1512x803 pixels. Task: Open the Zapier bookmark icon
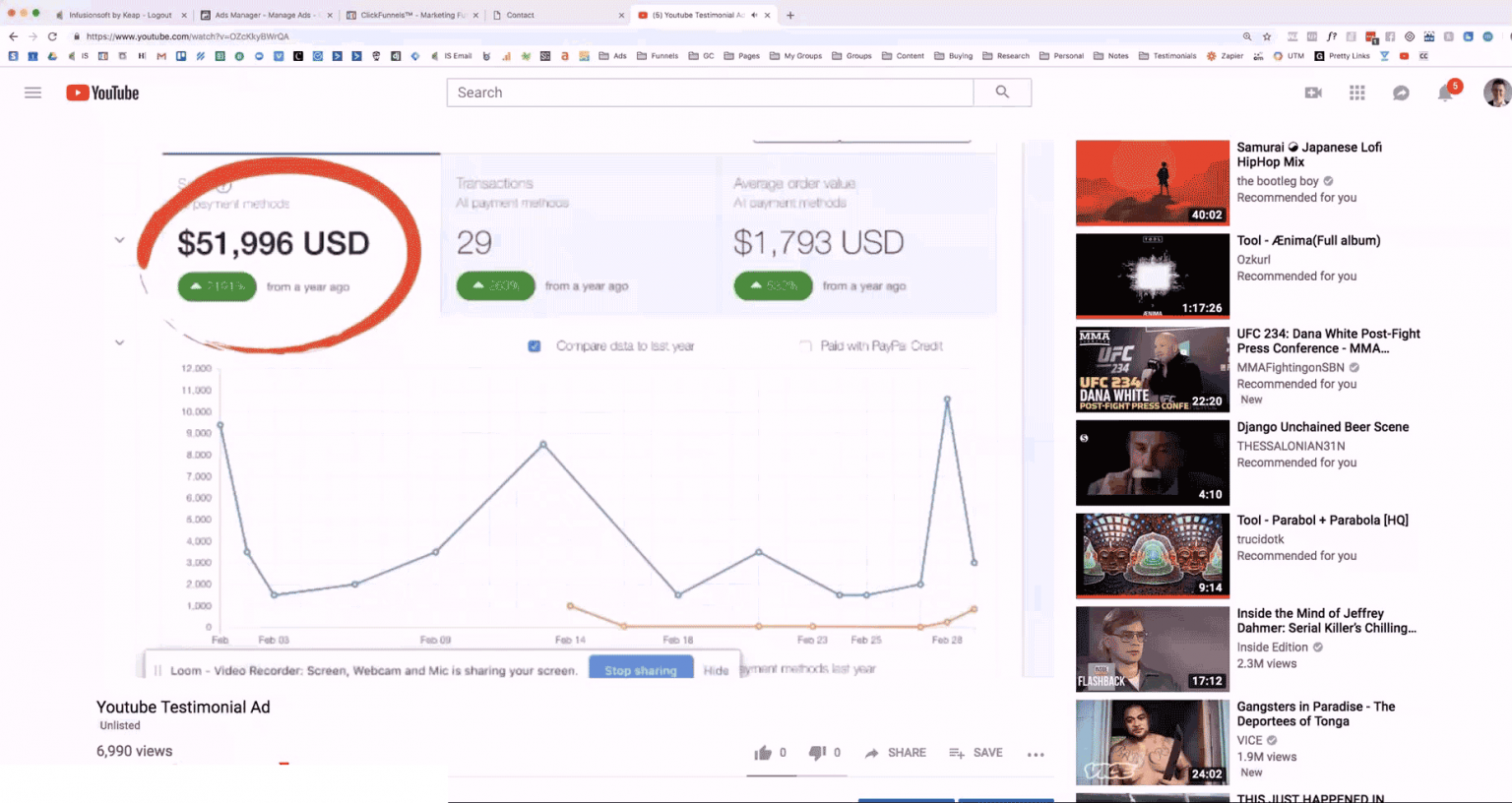(1211, 56)
